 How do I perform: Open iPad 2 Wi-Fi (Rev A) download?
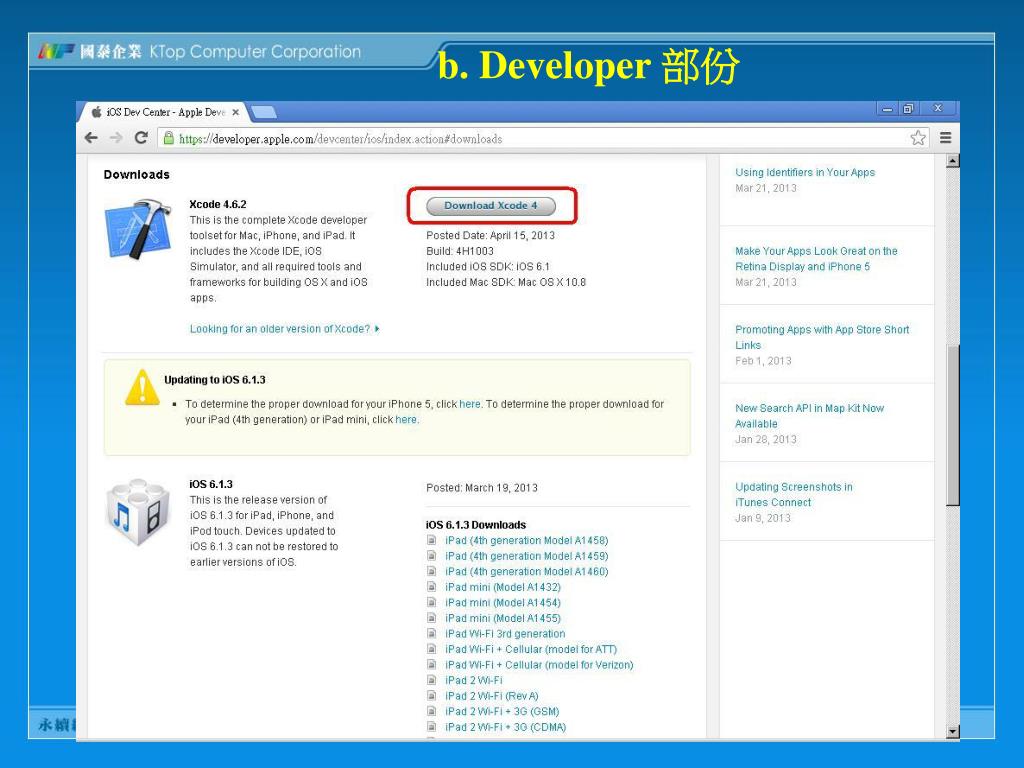pos(492,696)
